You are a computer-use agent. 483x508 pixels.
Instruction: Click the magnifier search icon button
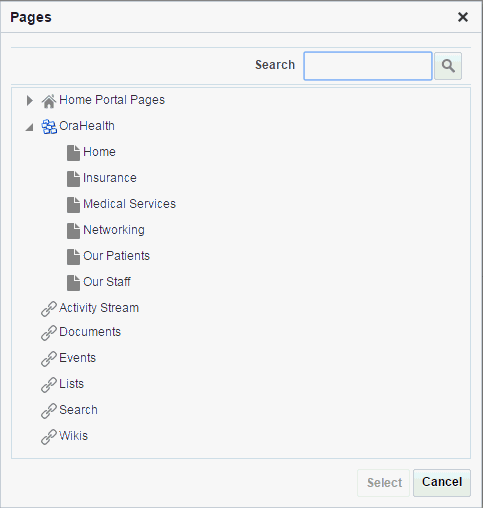pyautogui.click(x=448, y=66)
